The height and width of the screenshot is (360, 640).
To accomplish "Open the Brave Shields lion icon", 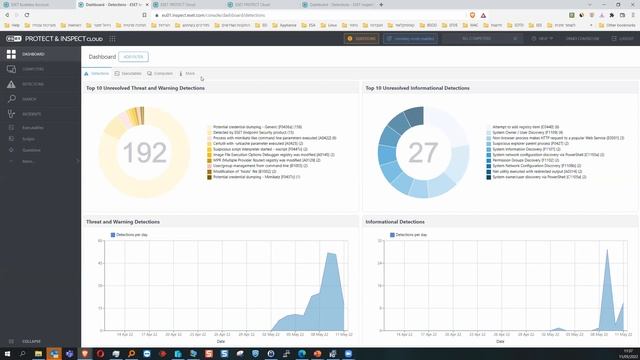I will point(472,15).
